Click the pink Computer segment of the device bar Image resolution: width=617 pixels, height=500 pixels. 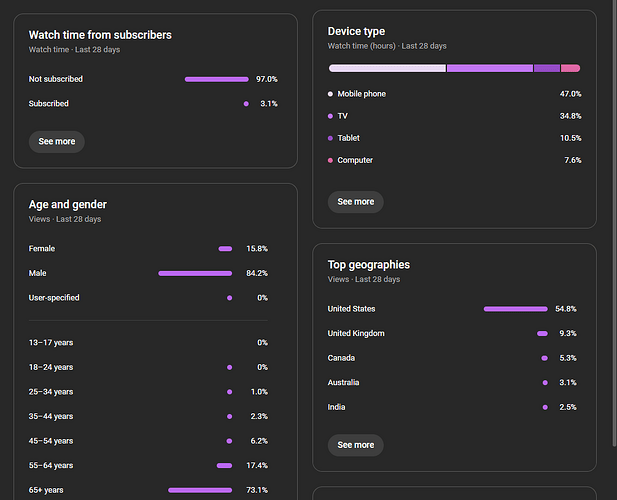click(570, 68)
